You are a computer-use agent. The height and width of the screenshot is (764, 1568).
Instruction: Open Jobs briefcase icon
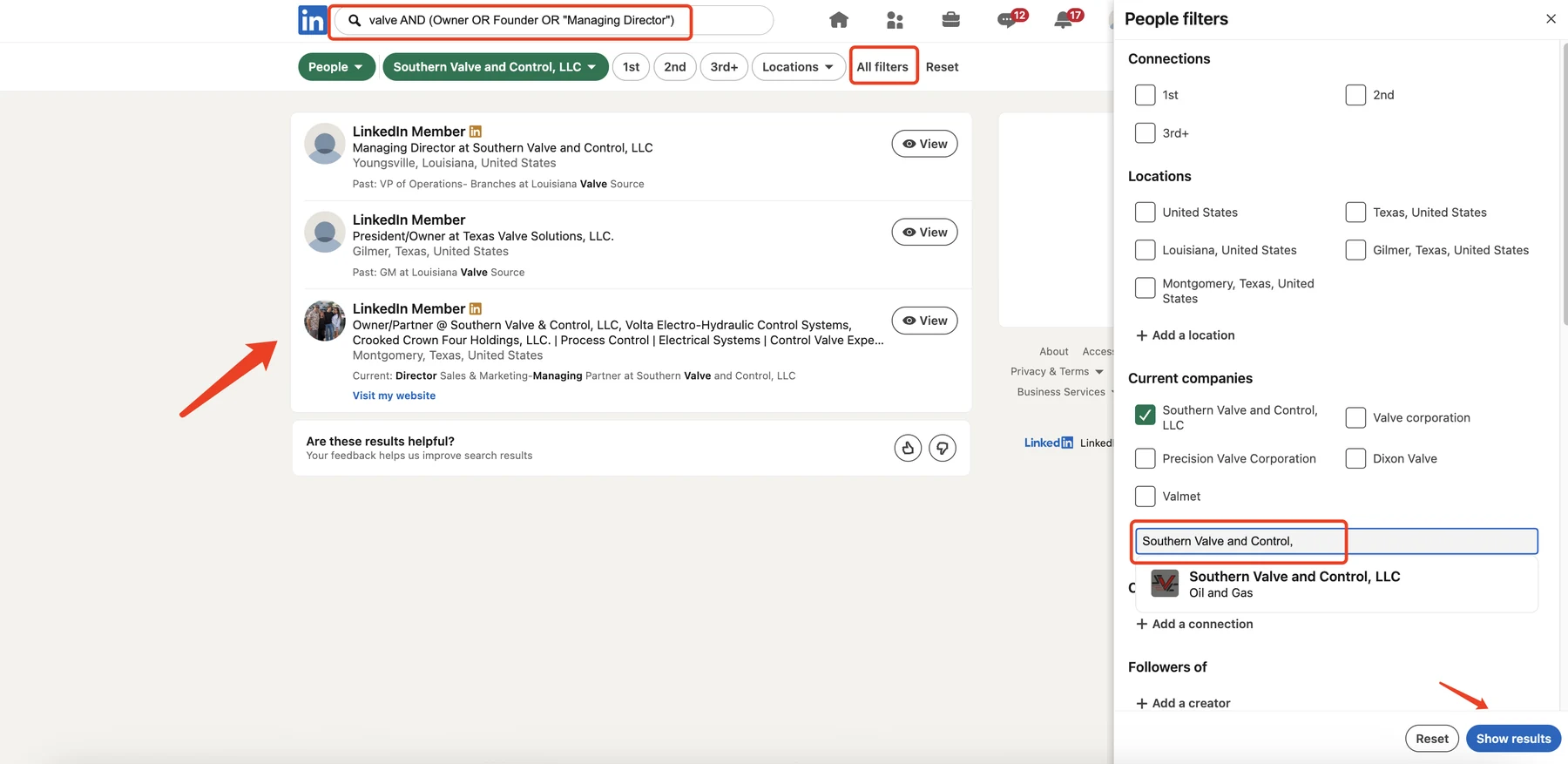(x=950, y=20)
